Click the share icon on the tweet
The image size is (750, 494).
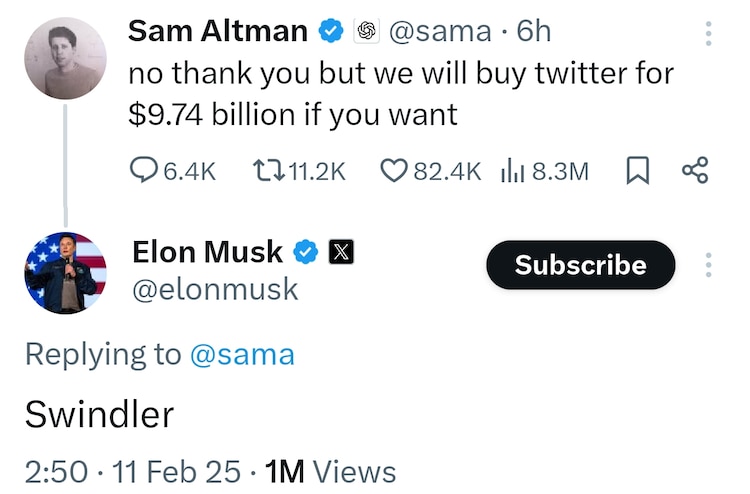[x=694, y=171]
